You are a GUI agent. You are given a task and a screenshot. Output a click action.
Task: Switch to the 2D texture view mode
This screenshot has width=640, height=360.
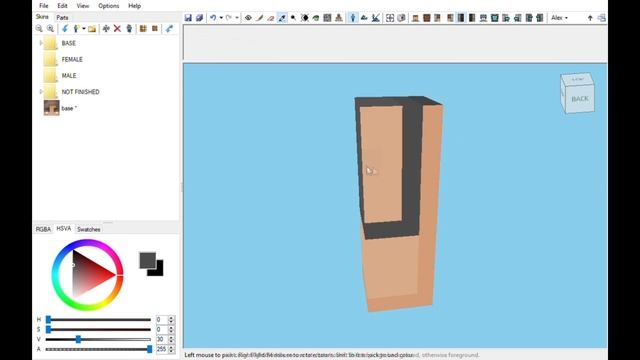pyautogui.click(x=364, y=18)
